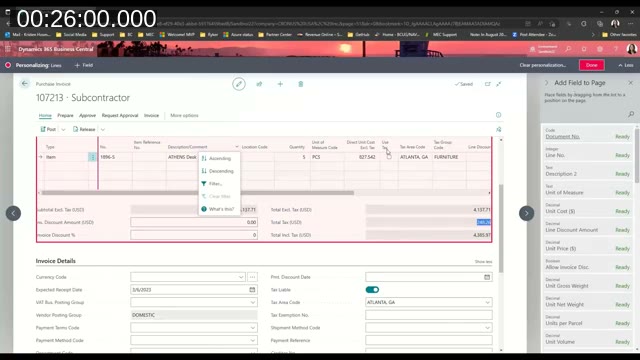
Task: Open Description/Comment column header dropdown
Action: [236, 147]
